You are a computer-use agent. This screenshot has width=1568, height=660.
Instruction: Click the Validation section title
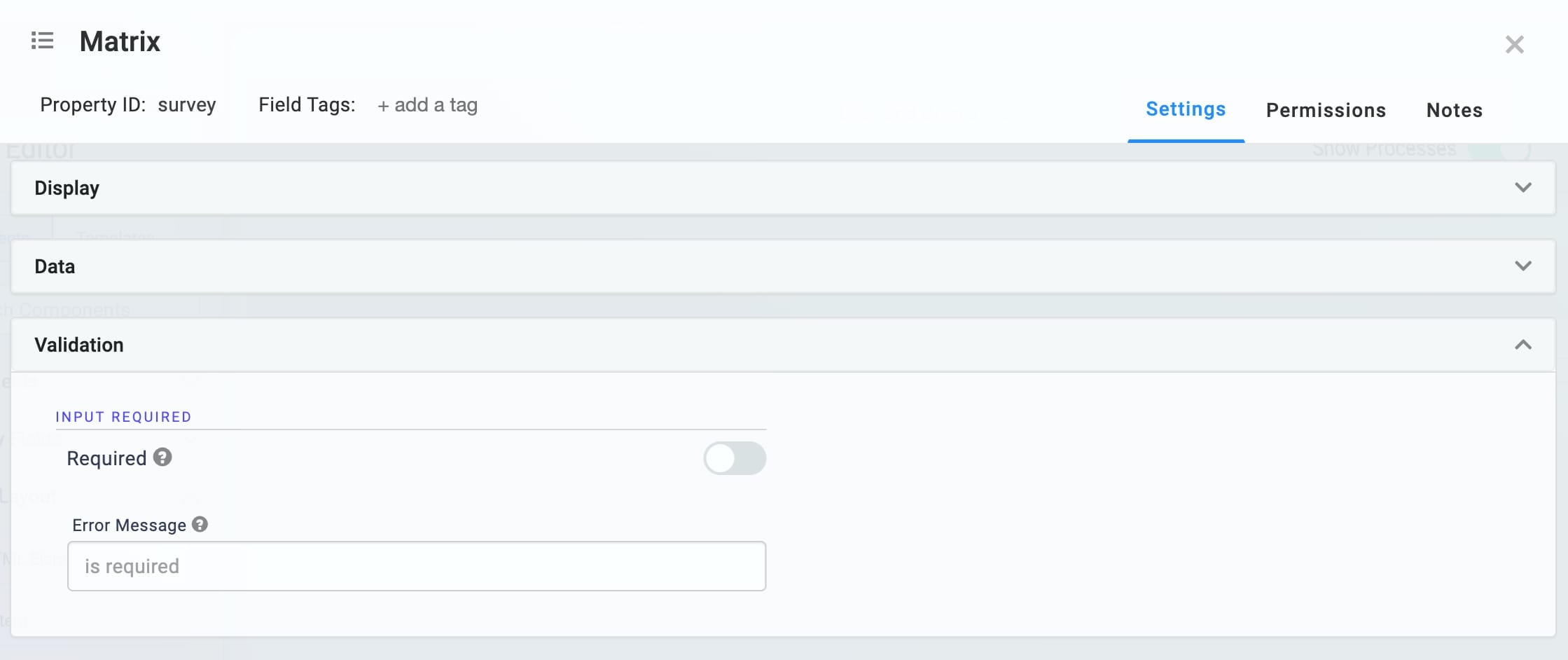tap(79, 345)
